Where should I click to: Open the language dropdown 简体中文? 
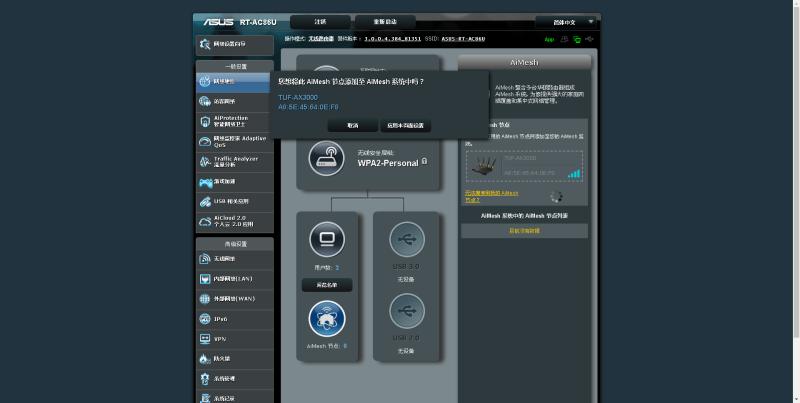pos(565,22)
